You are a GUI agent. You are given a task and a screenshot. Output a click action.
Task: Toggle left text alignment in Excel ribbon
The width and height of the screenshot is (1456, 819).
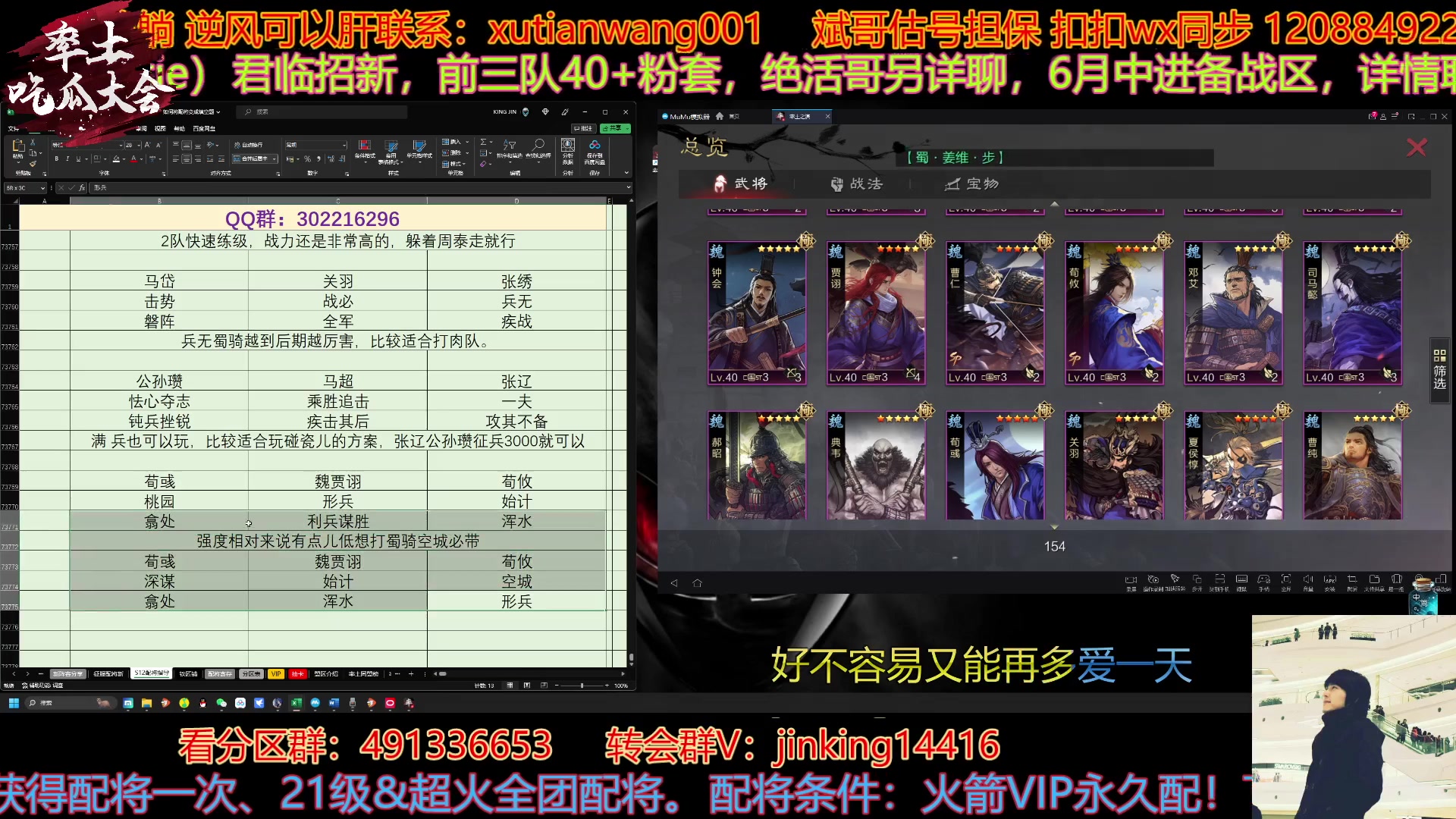click(x=175, y=159)
